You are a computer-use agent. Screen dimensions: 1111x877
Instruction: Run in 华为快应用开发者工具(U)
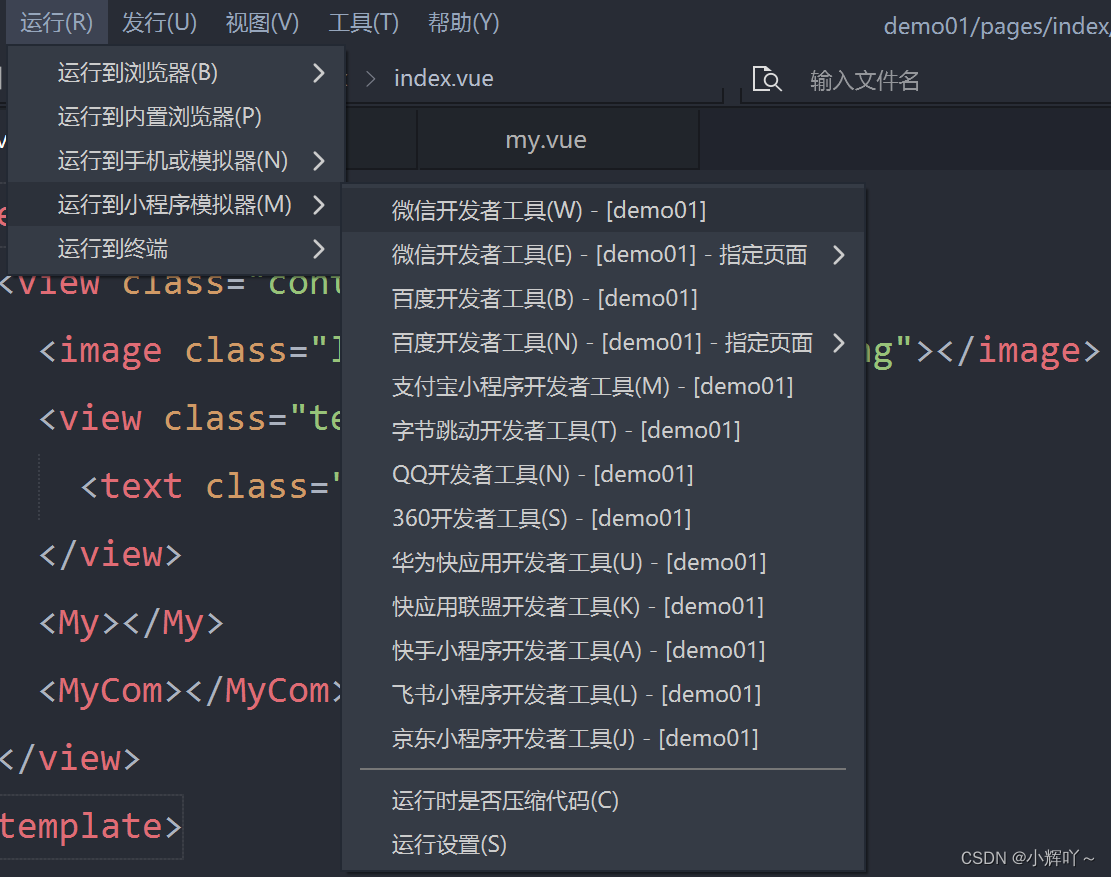coord(603,562)
